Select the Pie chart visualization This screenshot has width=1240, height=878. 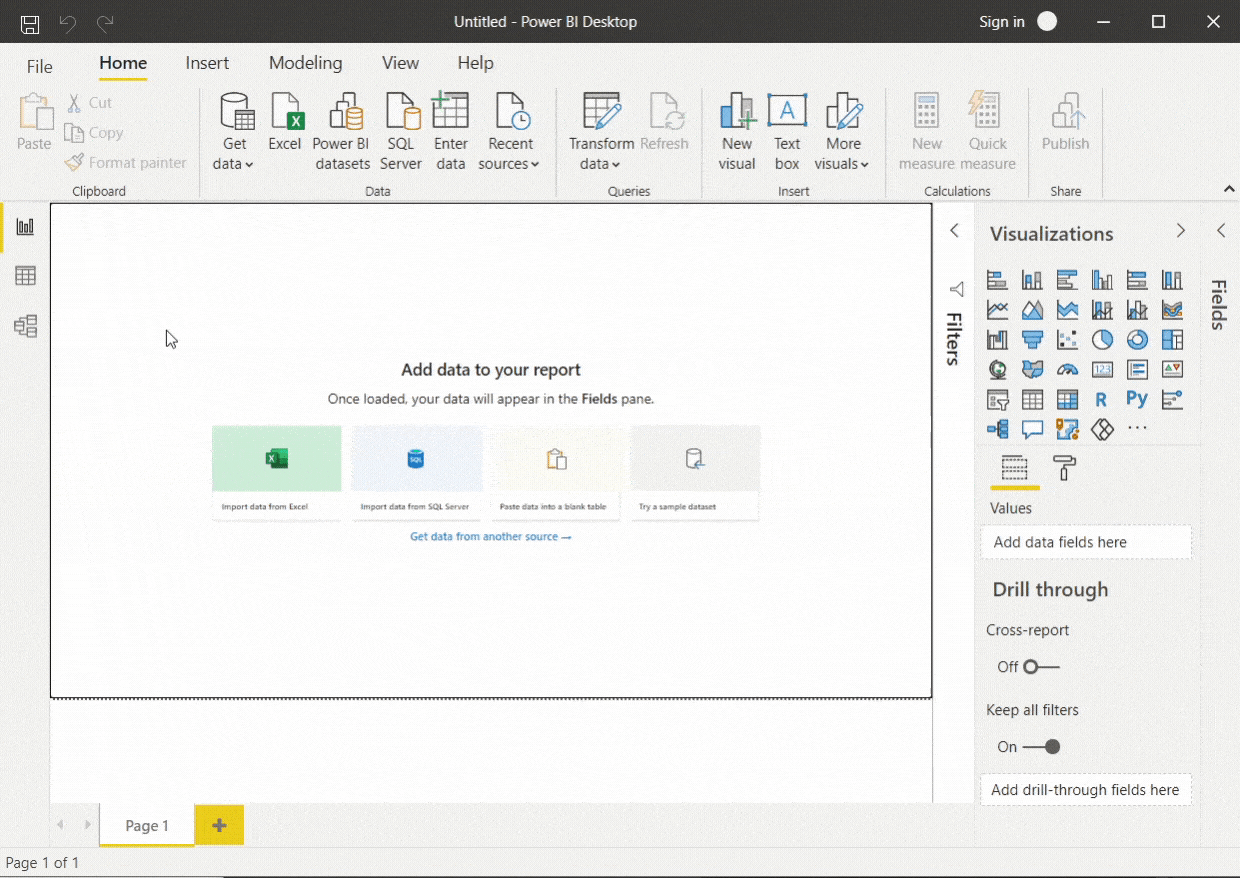coord(1102,340)
